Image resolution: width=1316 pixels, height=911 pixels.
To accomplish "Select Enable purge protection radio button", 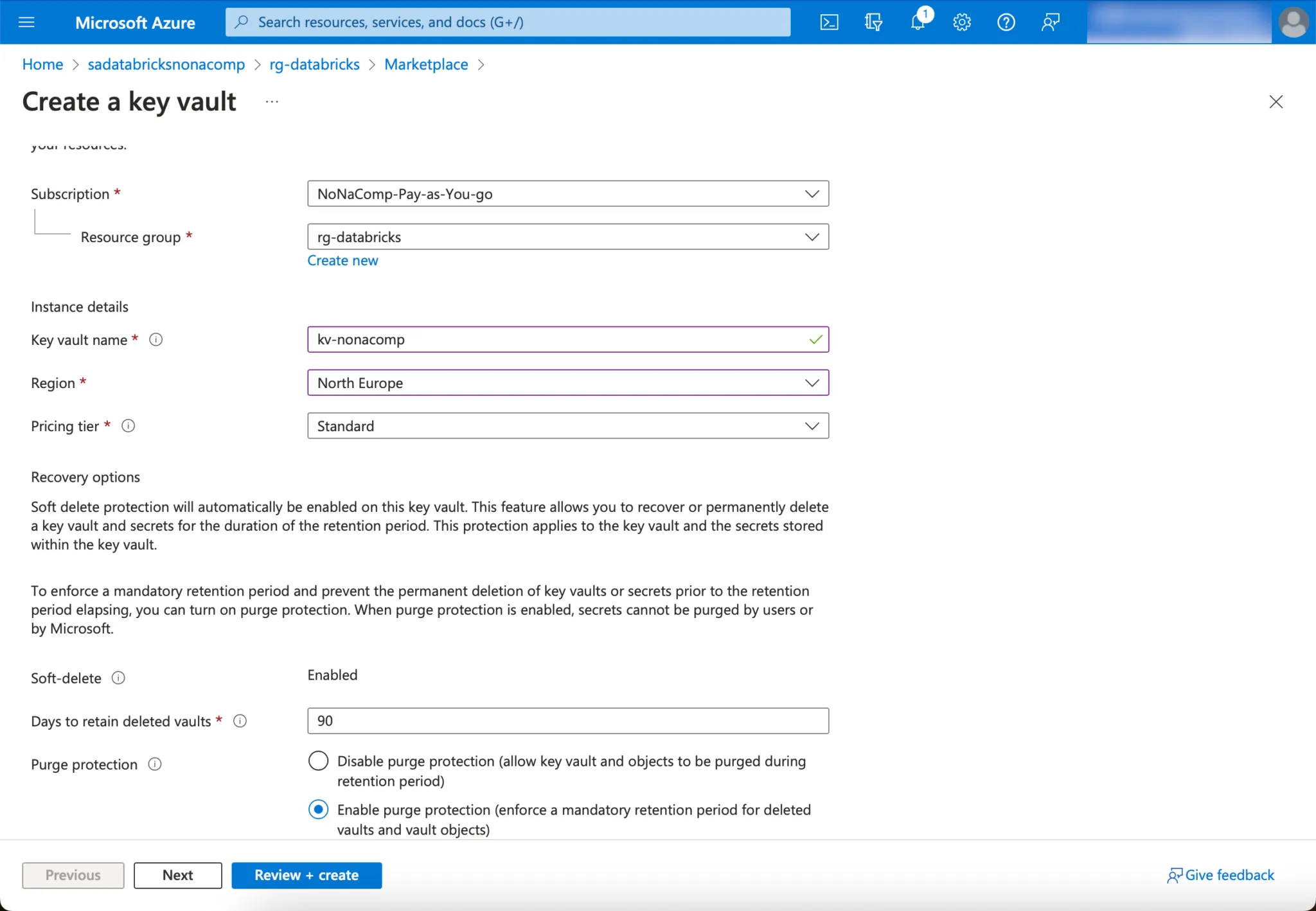I will point(318,809).
